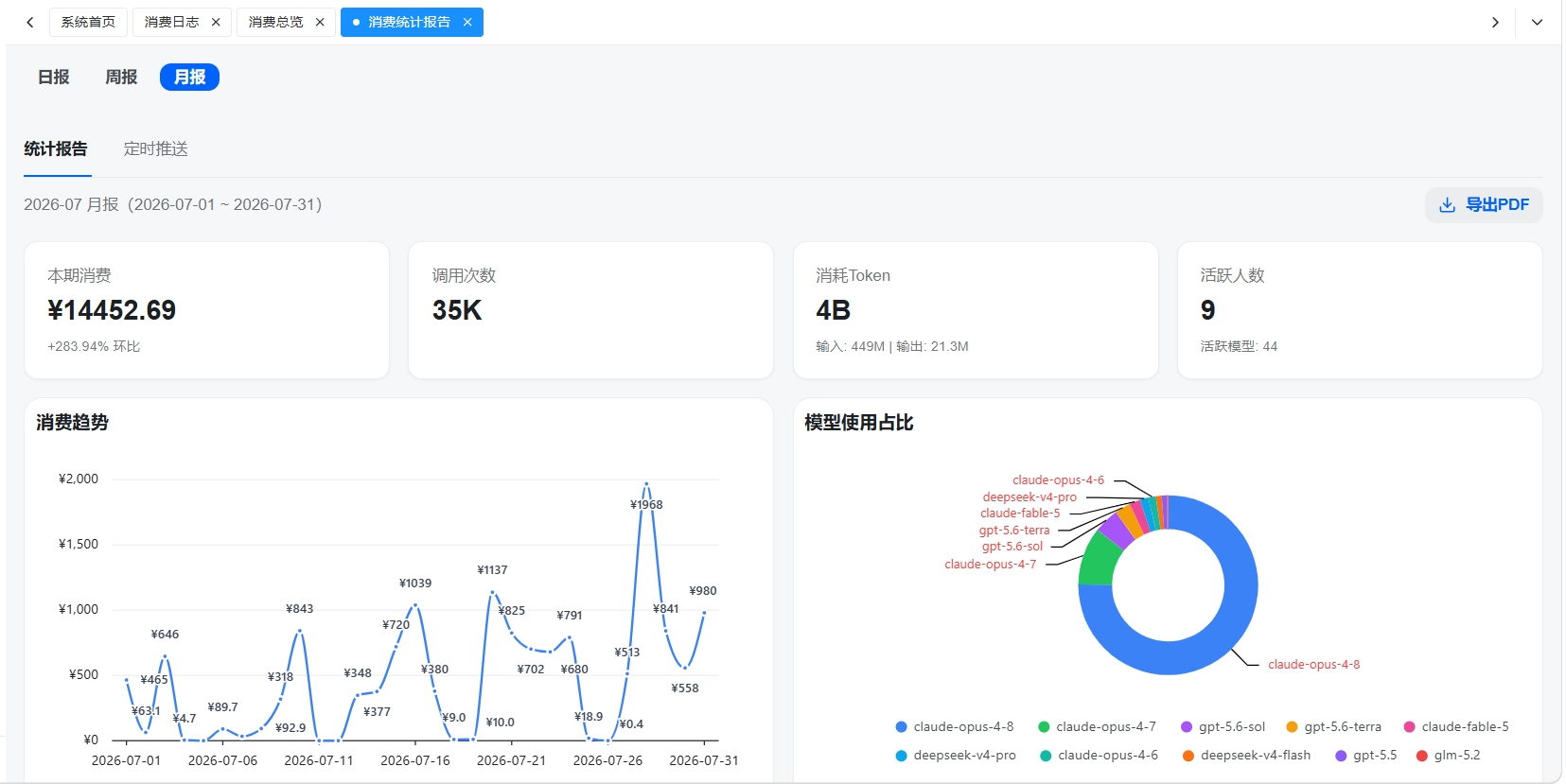Click the 本期消费 amount ¥14452.69
Screen dimensions: 1566x784
tap(112, 310)
